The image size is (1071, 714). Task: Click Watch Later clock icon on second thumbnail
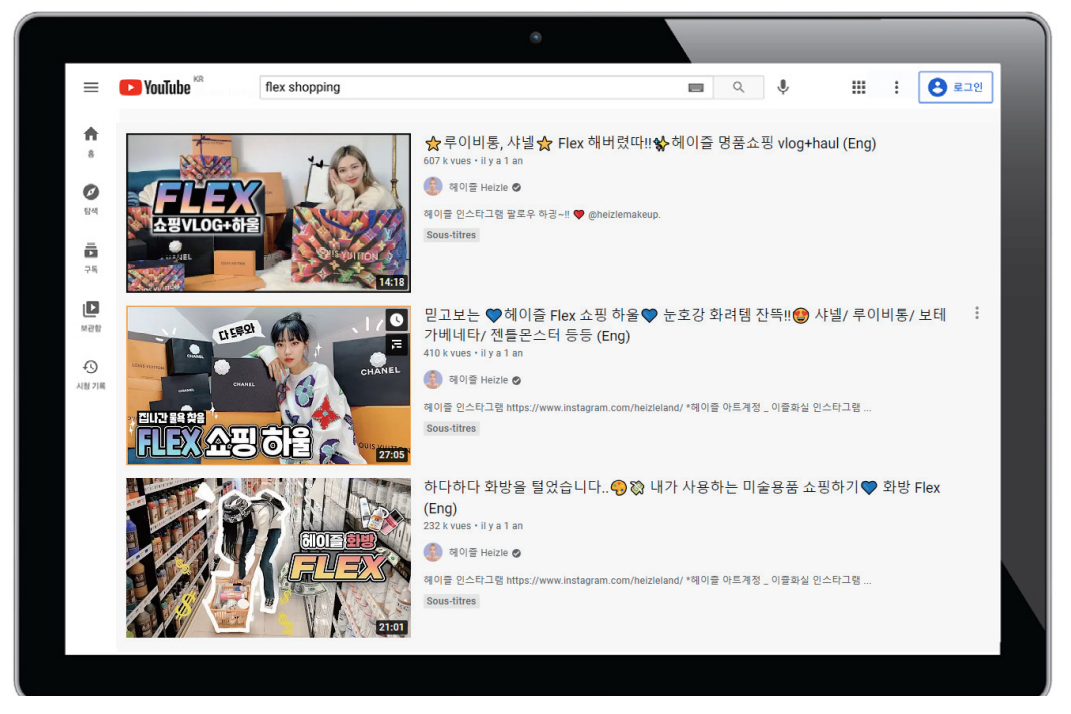pyautogui.click(x=397, y=320)
